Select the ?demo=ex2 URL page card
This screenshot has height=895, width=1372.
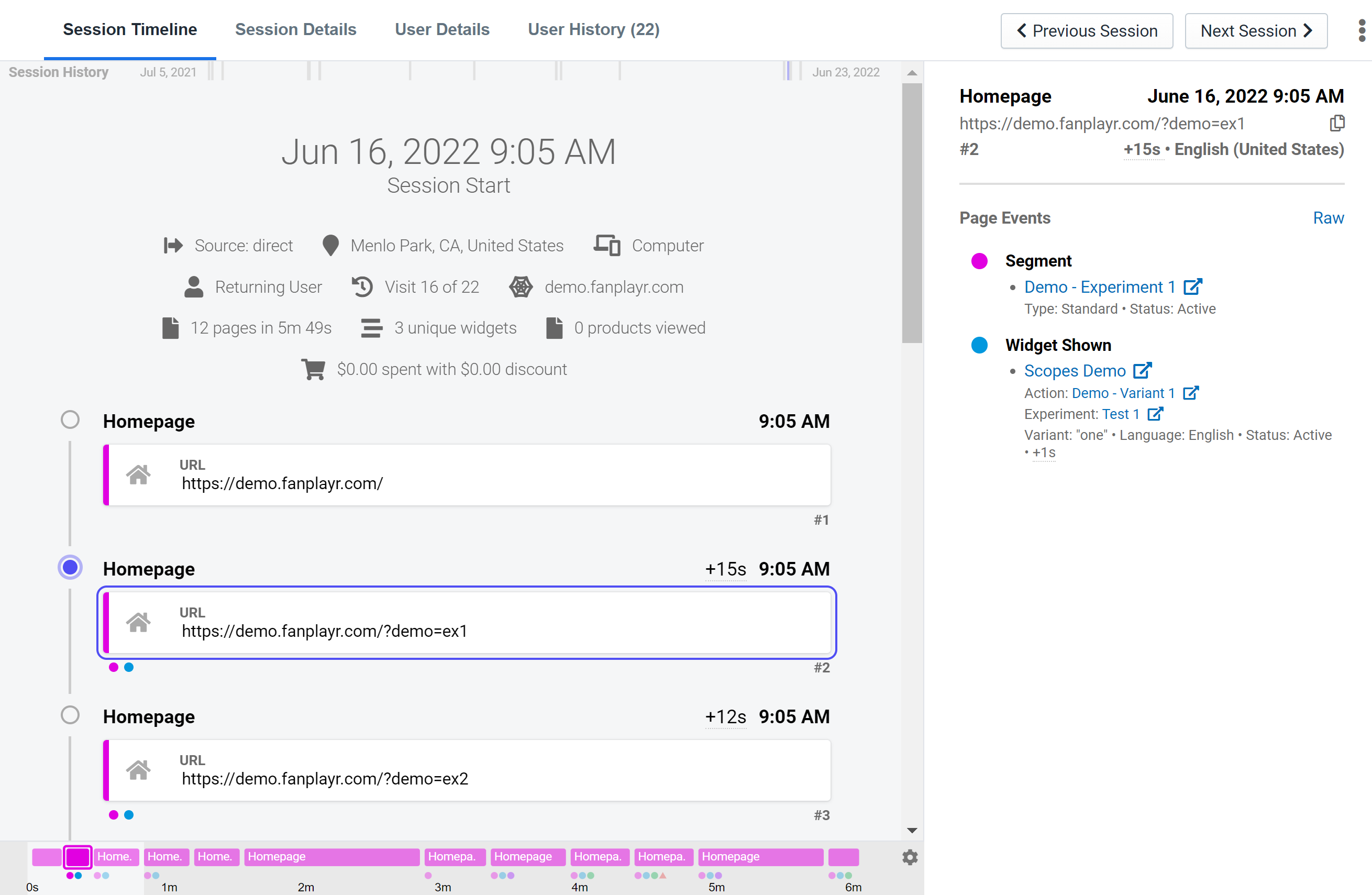[467, 770]
